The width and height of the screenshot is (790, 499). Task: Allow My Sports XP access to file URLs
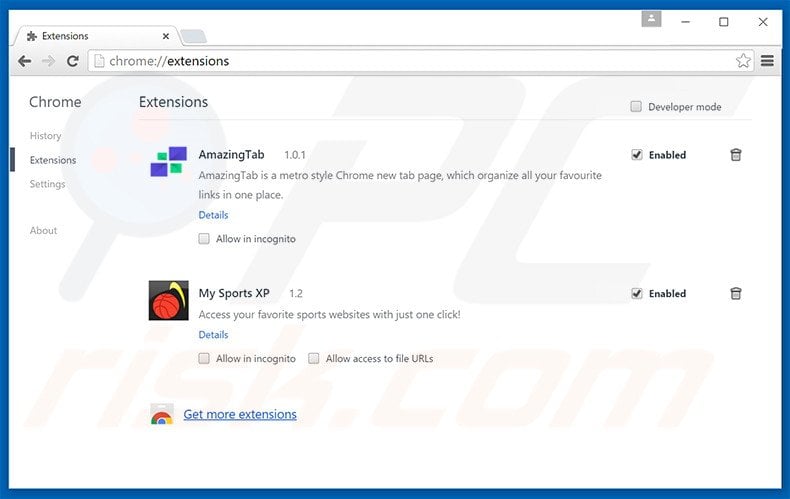coord(313,358)
